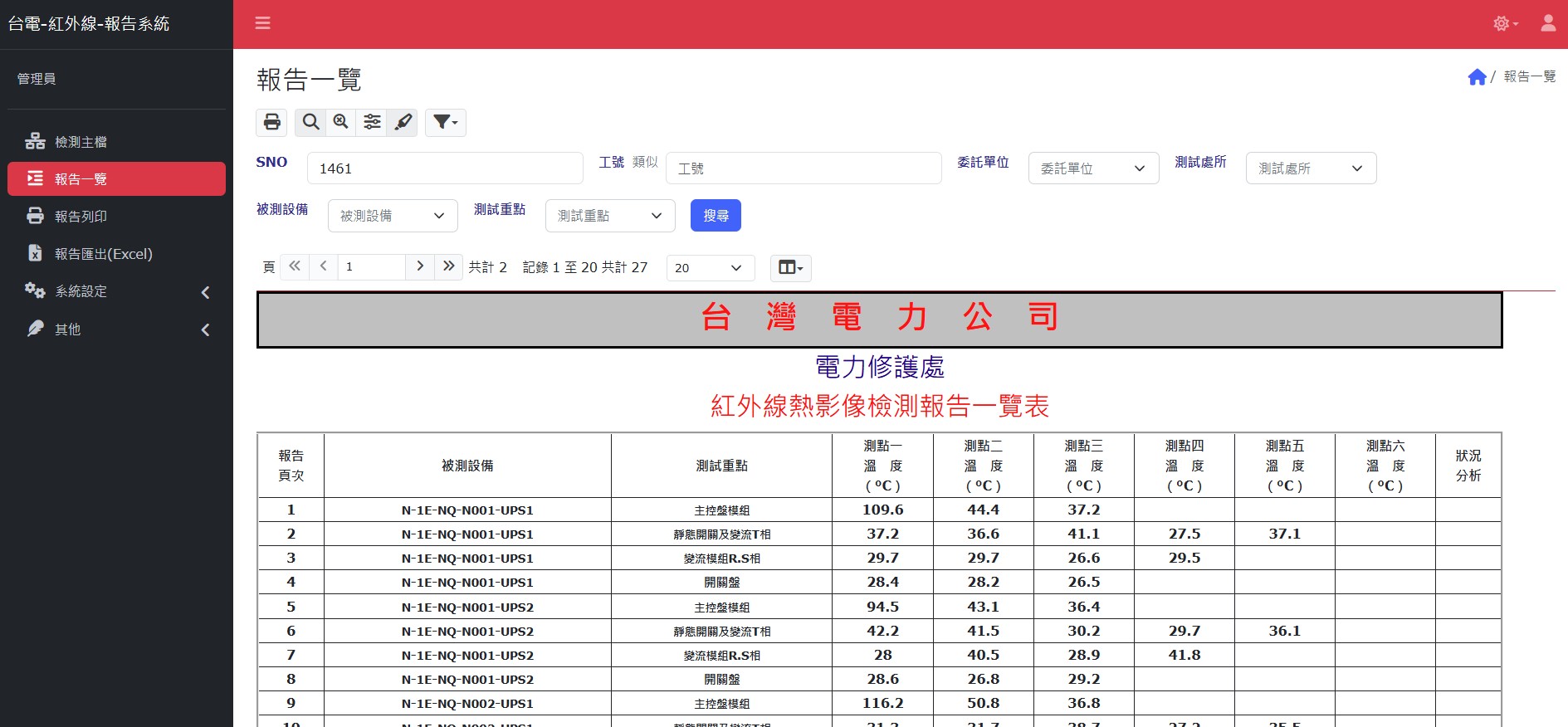
Task: Click the hamburger menu toggle icon
Action: [262, 23]
